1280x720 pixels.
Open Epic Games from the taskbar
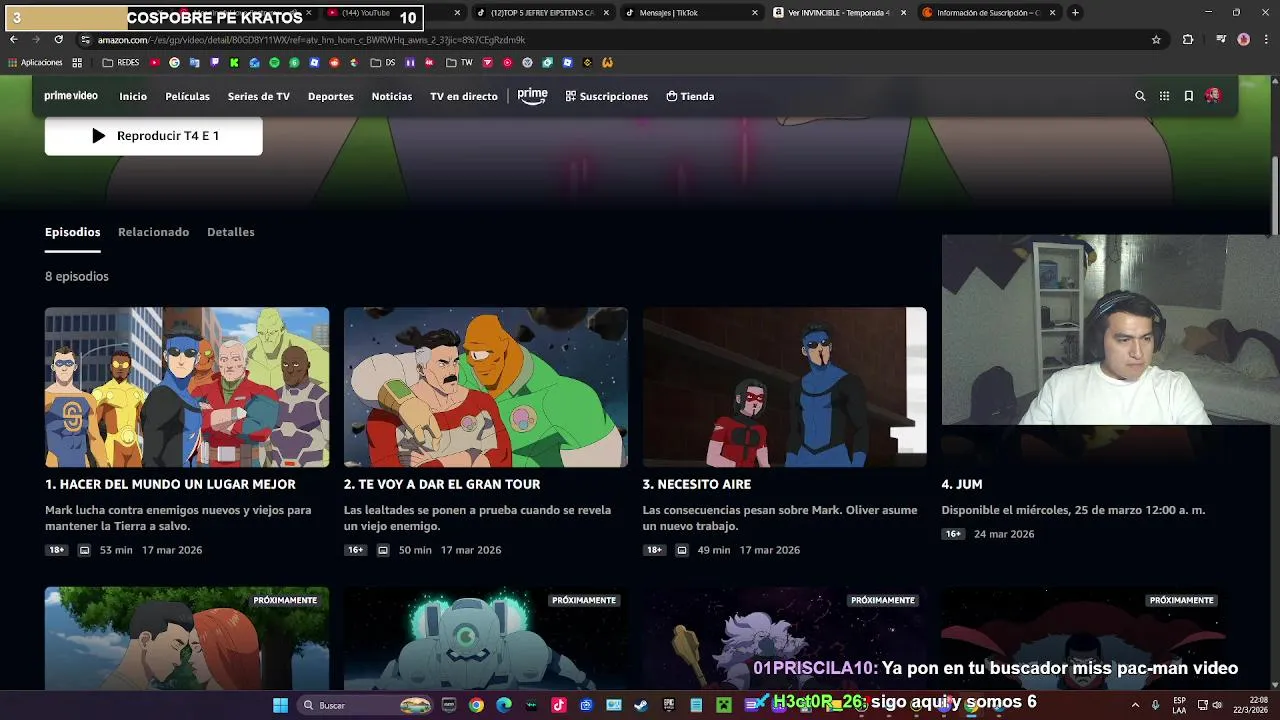pyautogui.click(x=669, y=705)
